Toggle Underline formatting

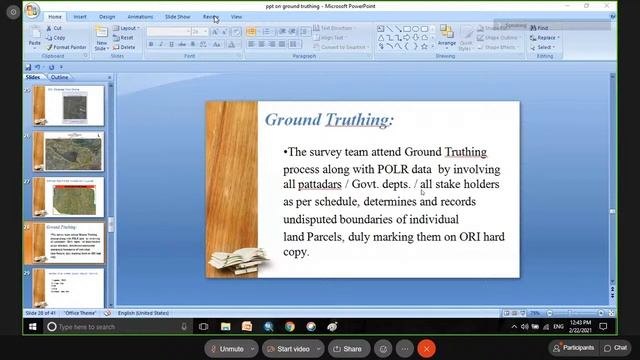(x=171, y=44)
